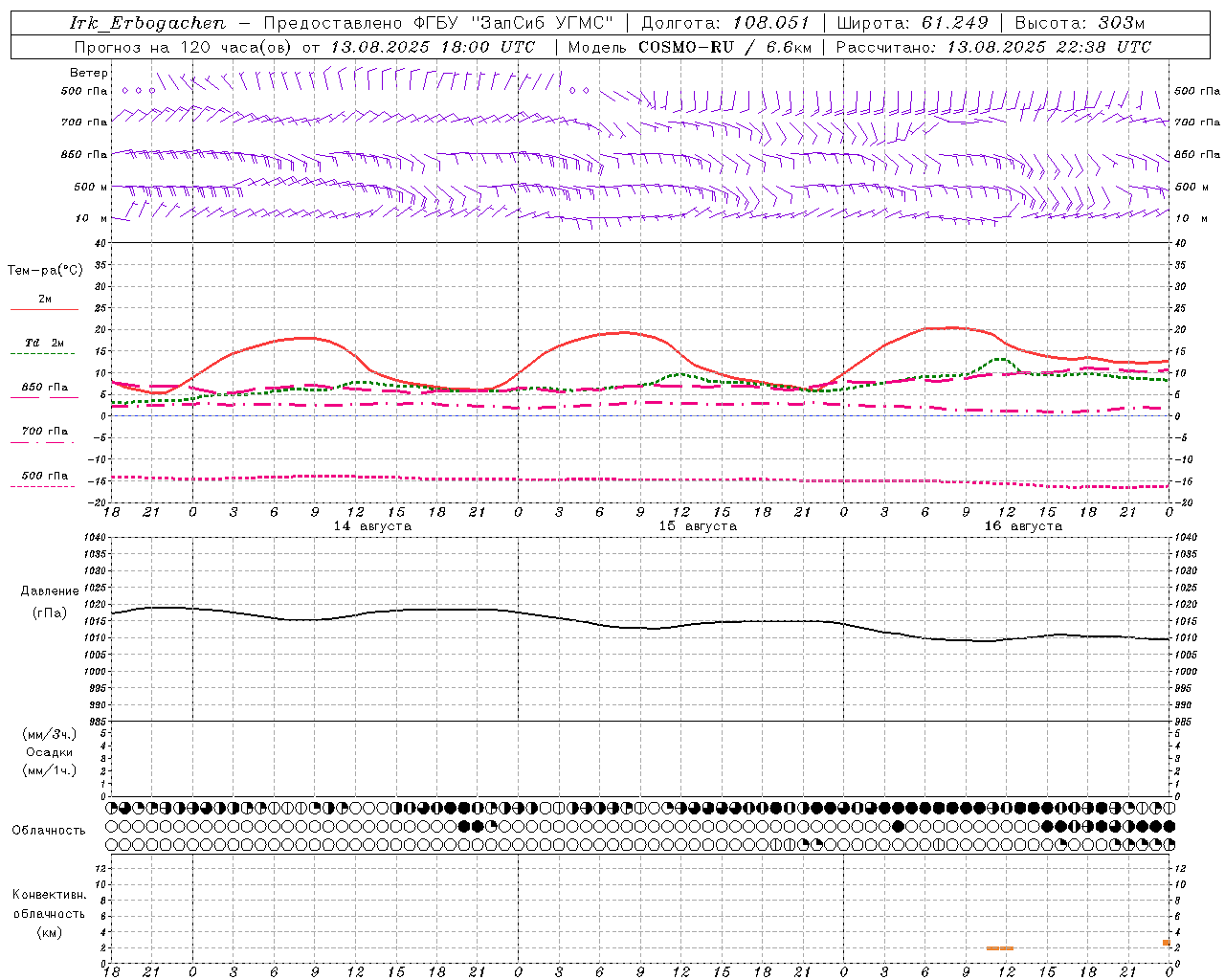This screenshot has width=1225, height=980.
Task: Click the Тем-ра(°C) axis label
Action: tap(45, 271)
